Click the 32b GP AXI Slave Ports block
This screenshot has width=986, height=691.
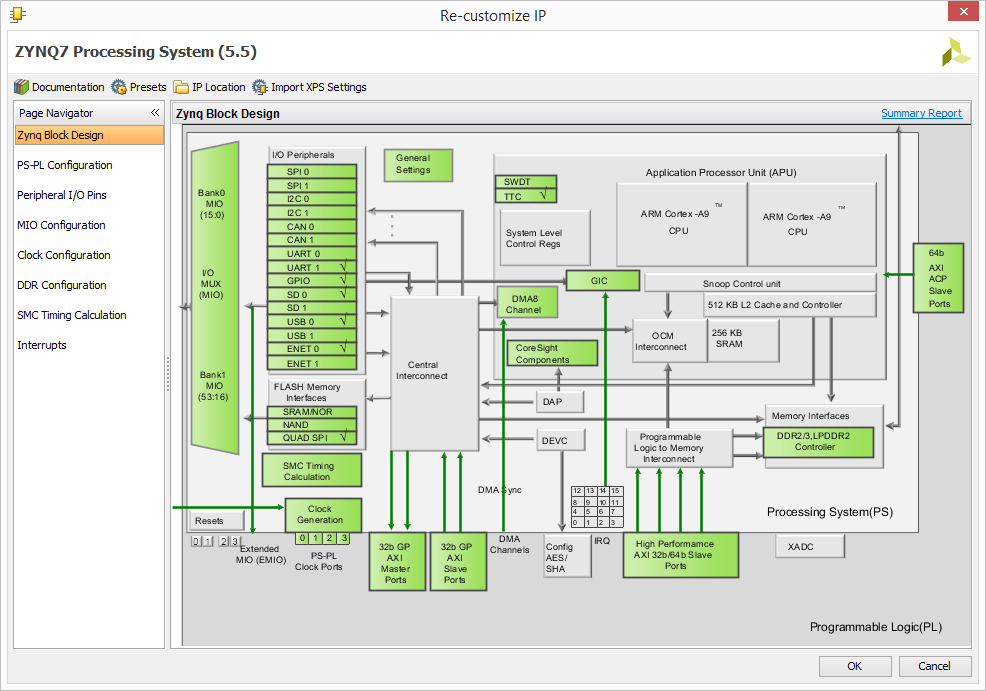[x=458, y=562]
